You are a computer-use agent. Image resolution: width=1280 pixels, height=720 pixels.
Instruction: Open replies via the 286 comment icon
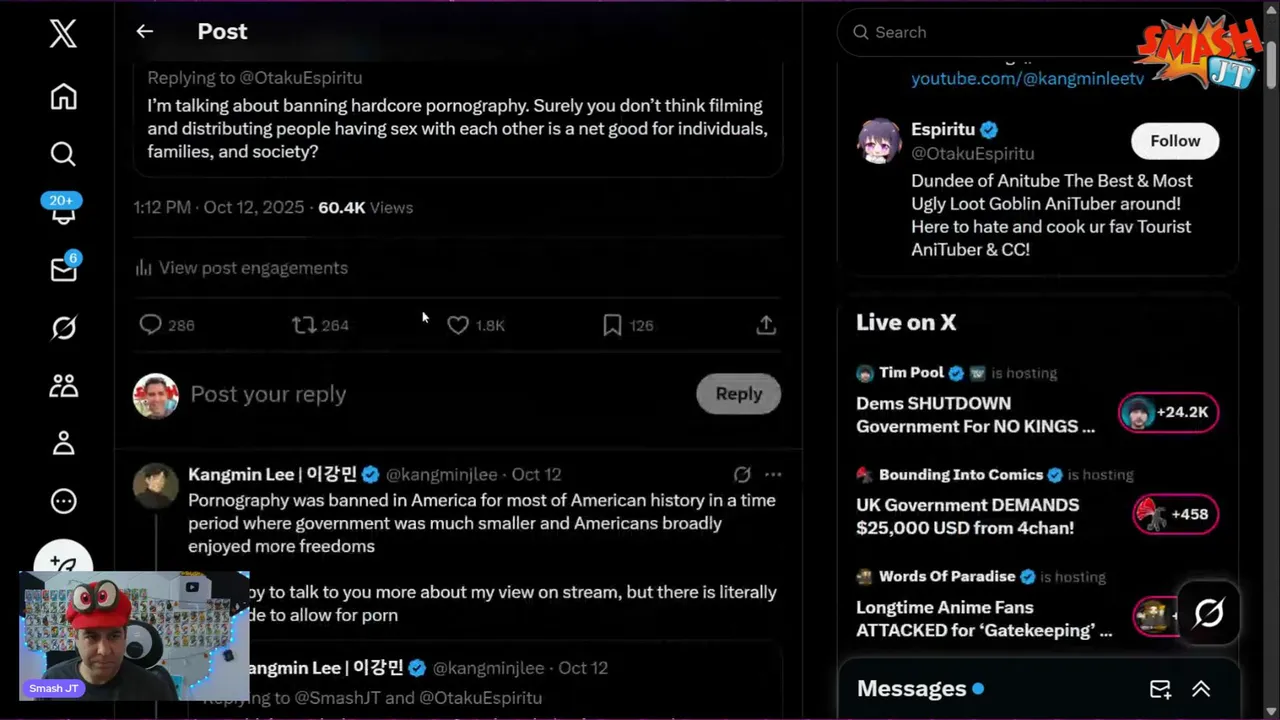coord(151,325)
